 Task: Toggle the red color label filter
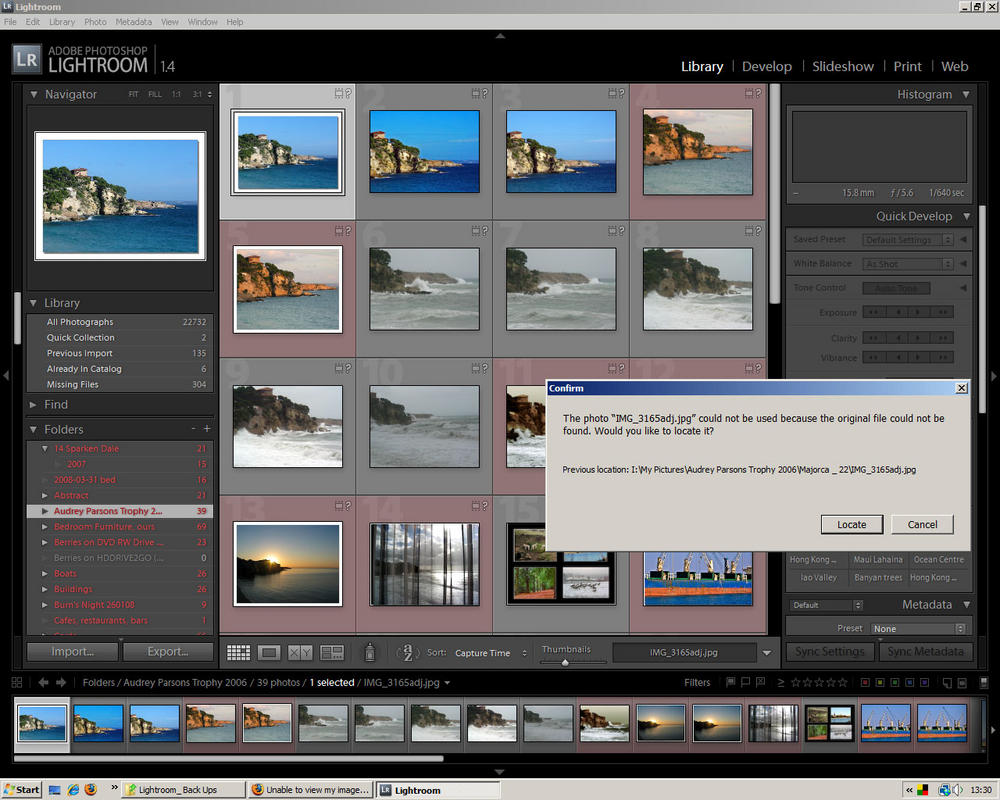(x=865, y=683)
